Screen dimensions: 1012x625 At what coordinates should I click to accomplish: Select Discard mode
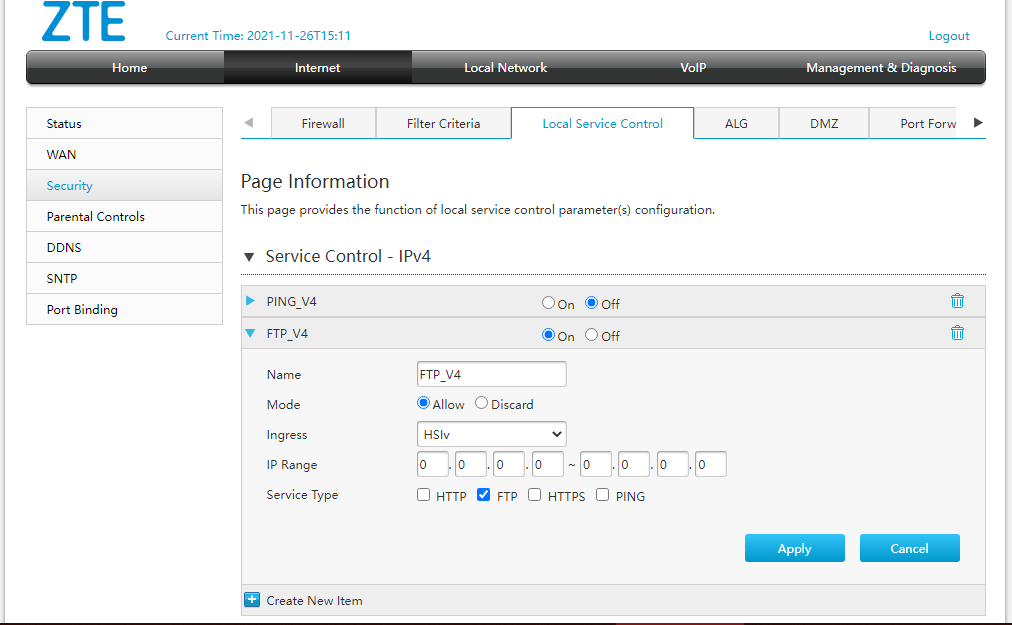482,404
